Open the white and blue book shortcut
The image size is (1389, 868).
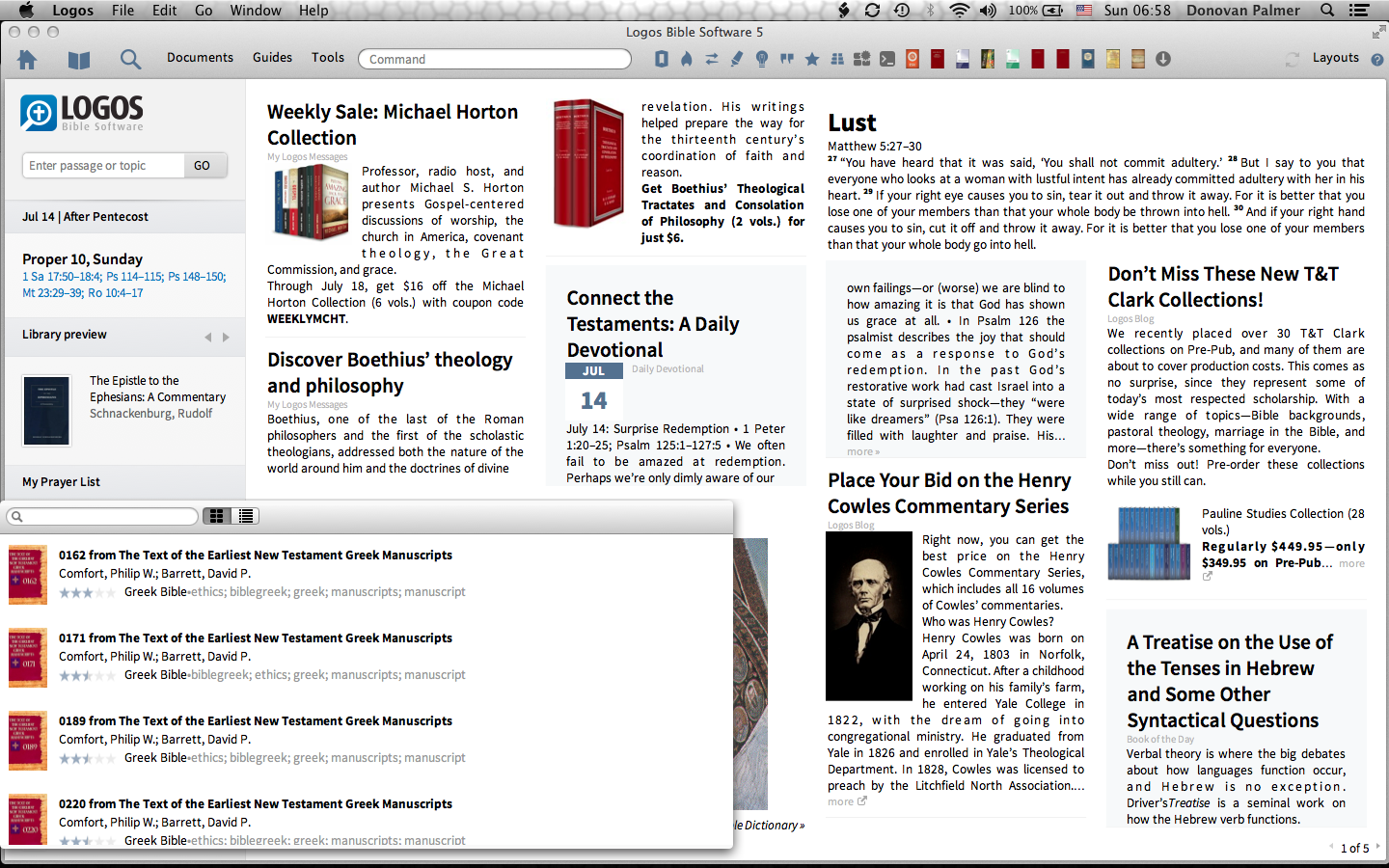[x=963, y=59]
